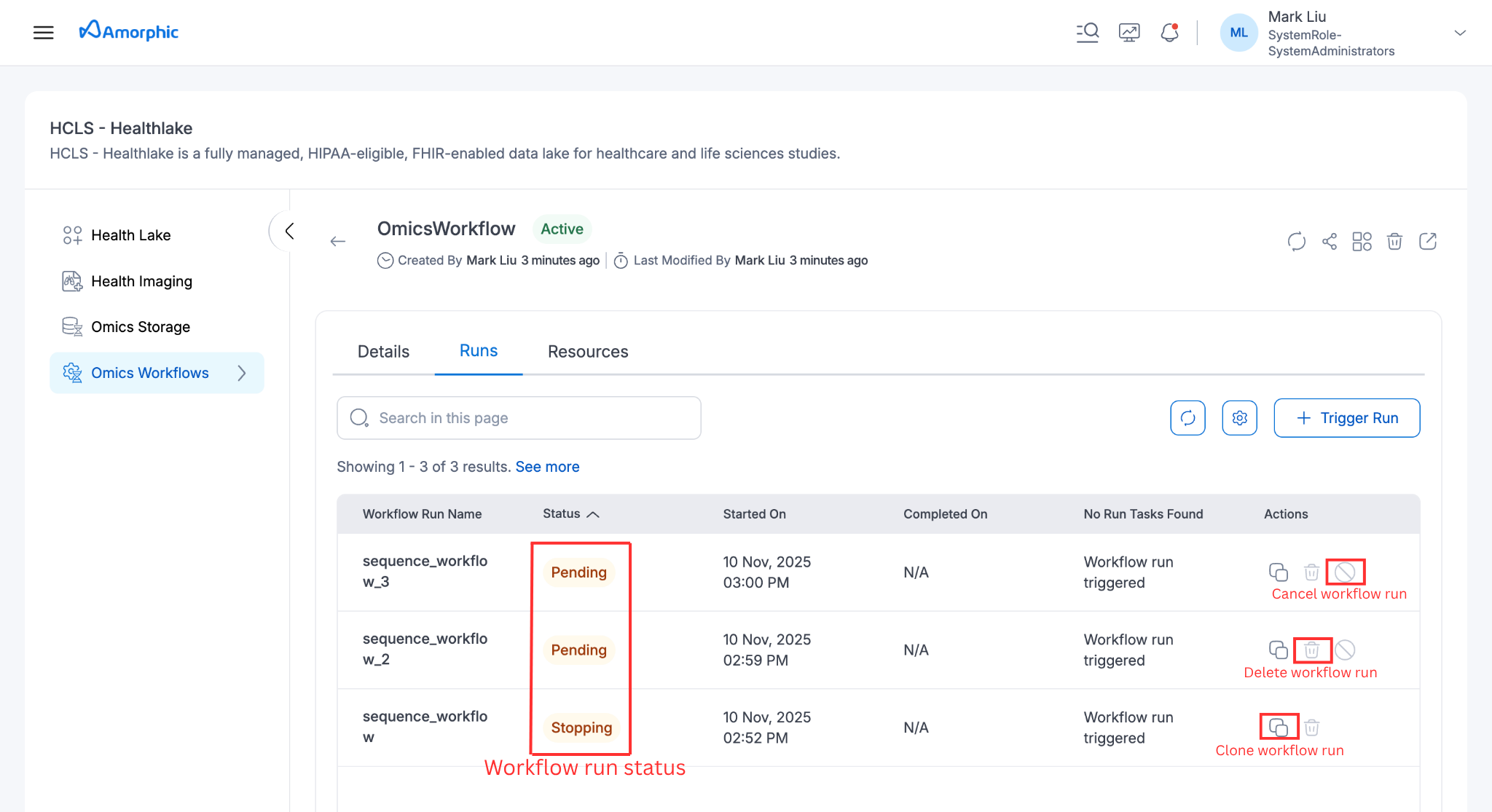
Task: Open the hamburger navigation menu
Action: click(x=44, y=32)
